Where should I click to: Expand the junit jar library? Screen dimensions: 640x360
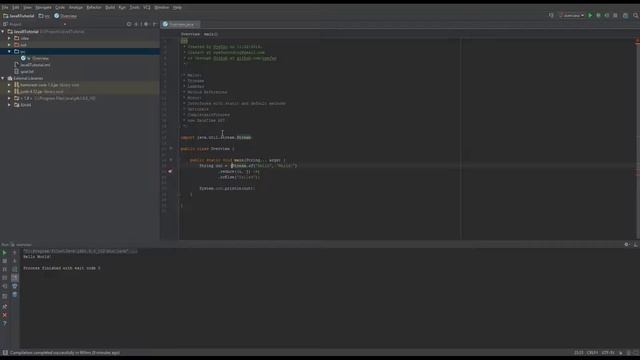click(9, 91)
